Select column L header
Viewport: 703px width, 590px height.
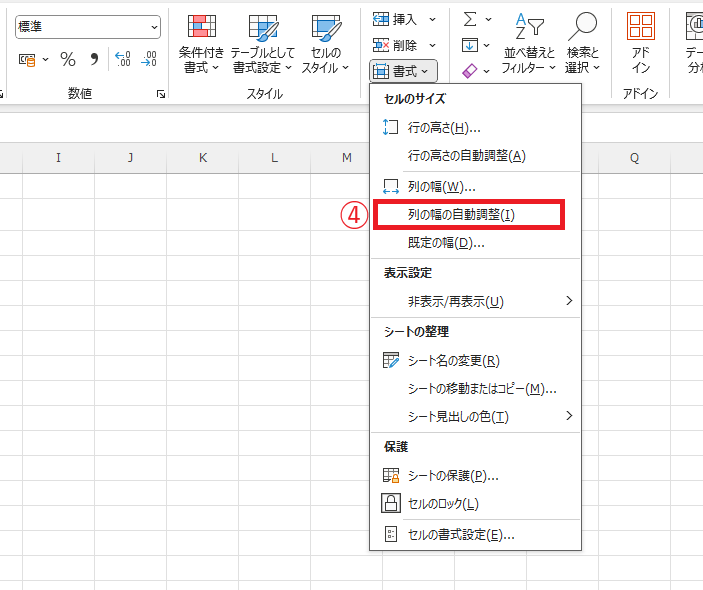pyautogui.click(x=274, y=158)
